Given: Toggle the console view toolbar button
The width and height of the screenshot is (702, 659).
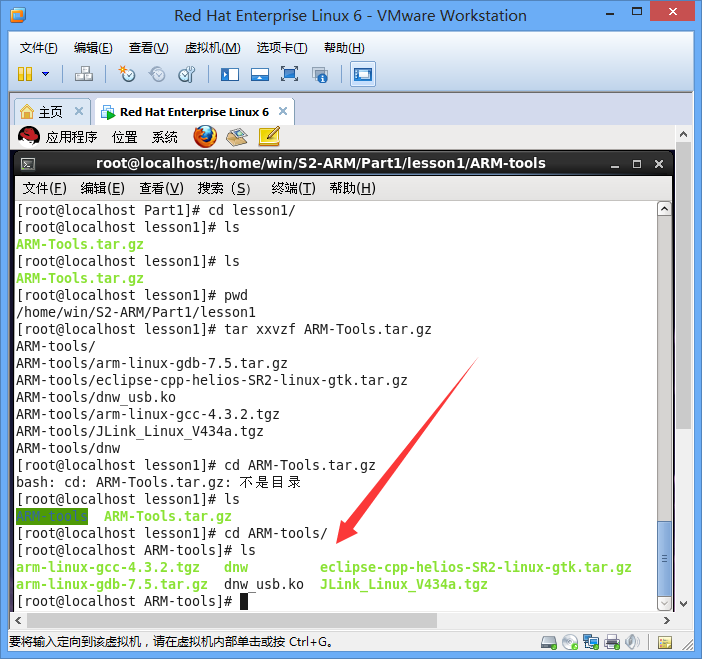Looking at the screenshot, I should coord(363,74).
